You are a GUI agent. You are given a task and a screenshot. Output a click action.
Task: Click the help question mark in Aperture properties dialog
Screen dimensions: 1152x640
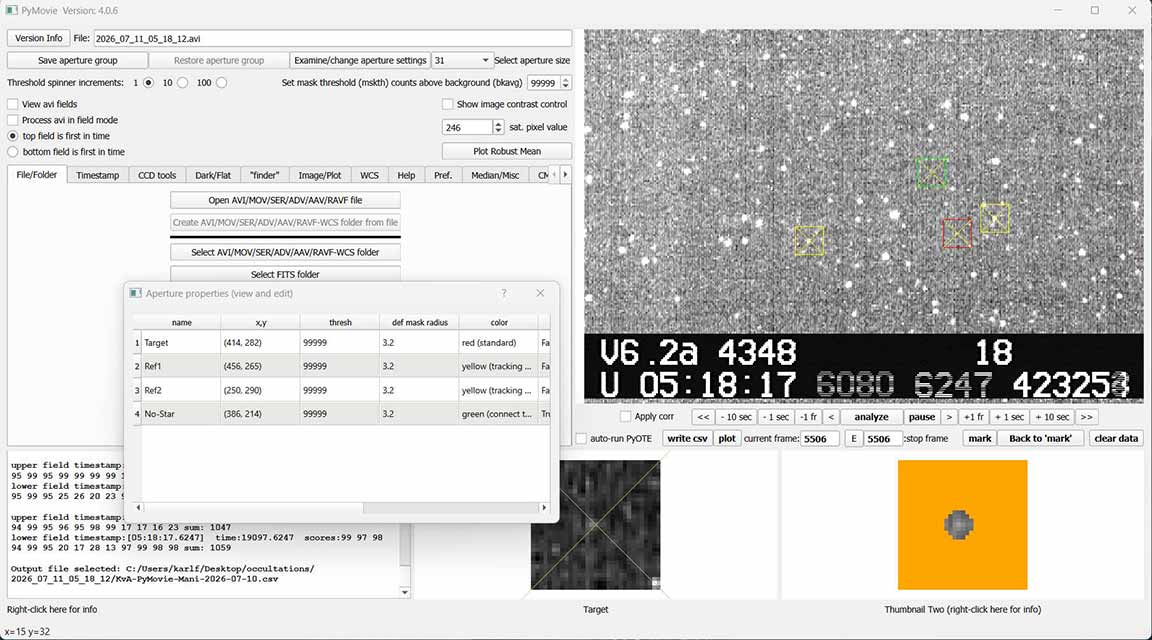tap(504, 293)
